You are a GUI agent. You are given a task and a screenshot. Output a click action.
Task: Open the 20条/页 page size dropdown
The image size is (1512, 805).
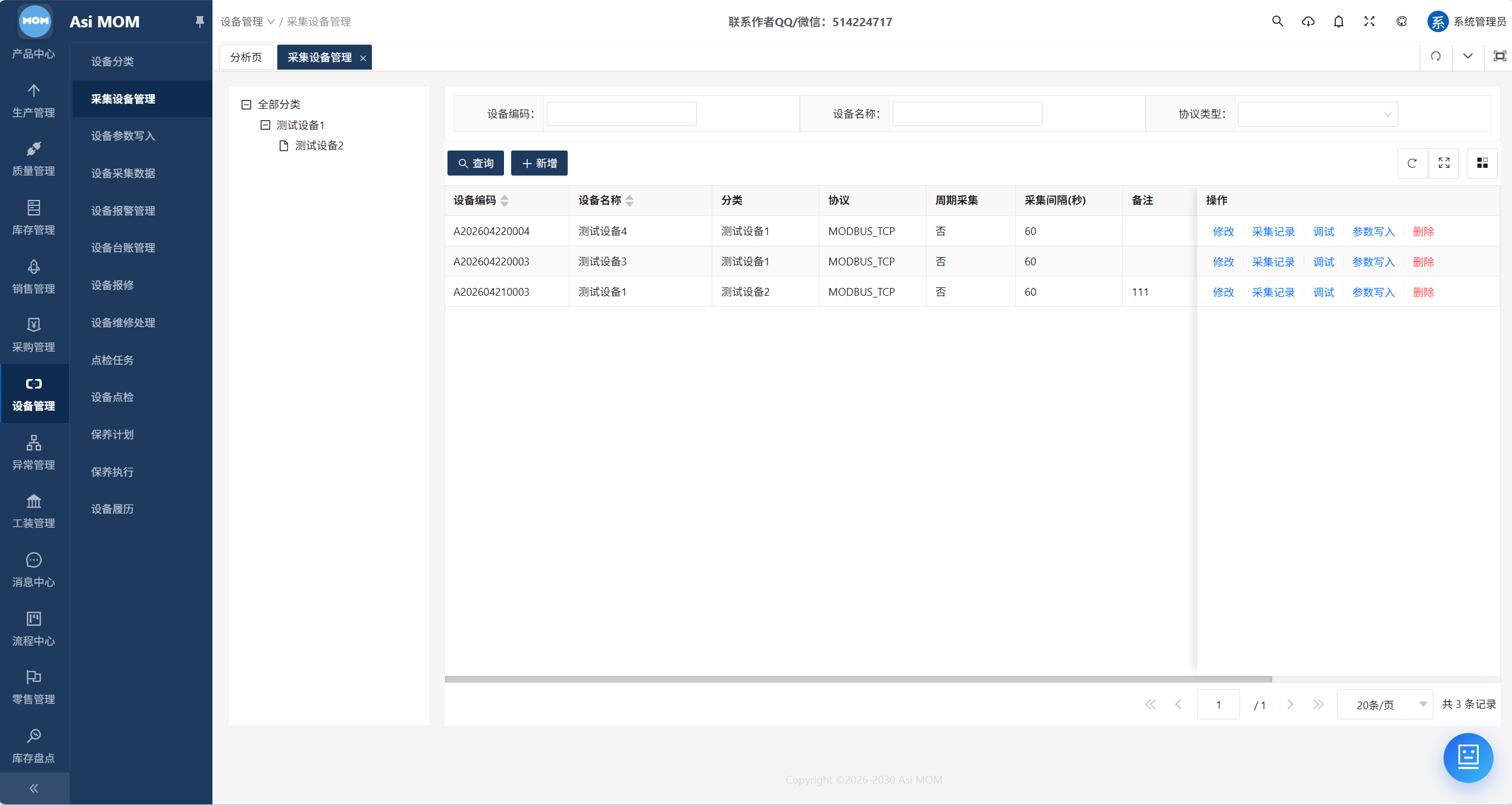click(x=1385, y=704)
